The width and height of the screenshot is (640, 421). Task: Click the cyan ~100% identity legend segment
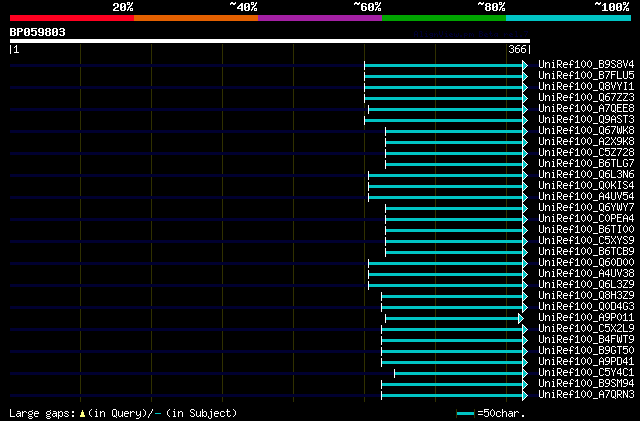click(569, 18)
